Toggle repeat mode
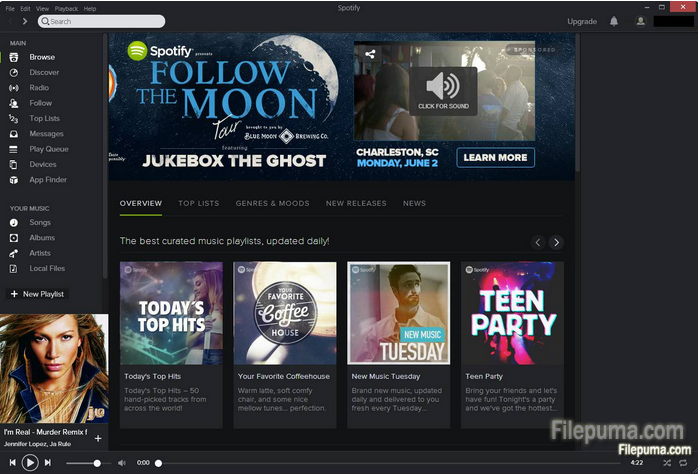The height and width of the screenshot is (475, 698). tap(685, 463)
